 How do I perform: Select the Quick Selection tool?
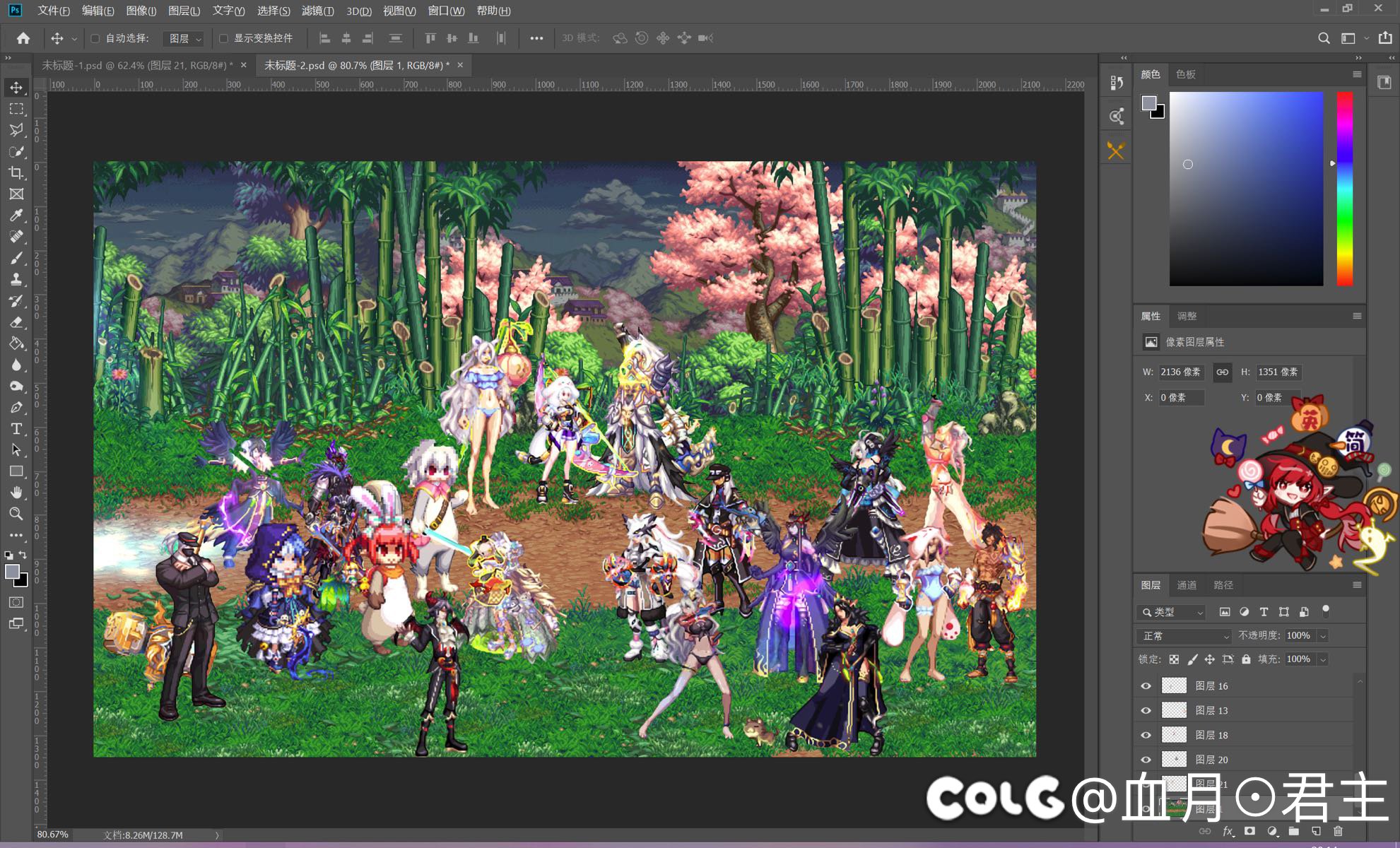16,151
